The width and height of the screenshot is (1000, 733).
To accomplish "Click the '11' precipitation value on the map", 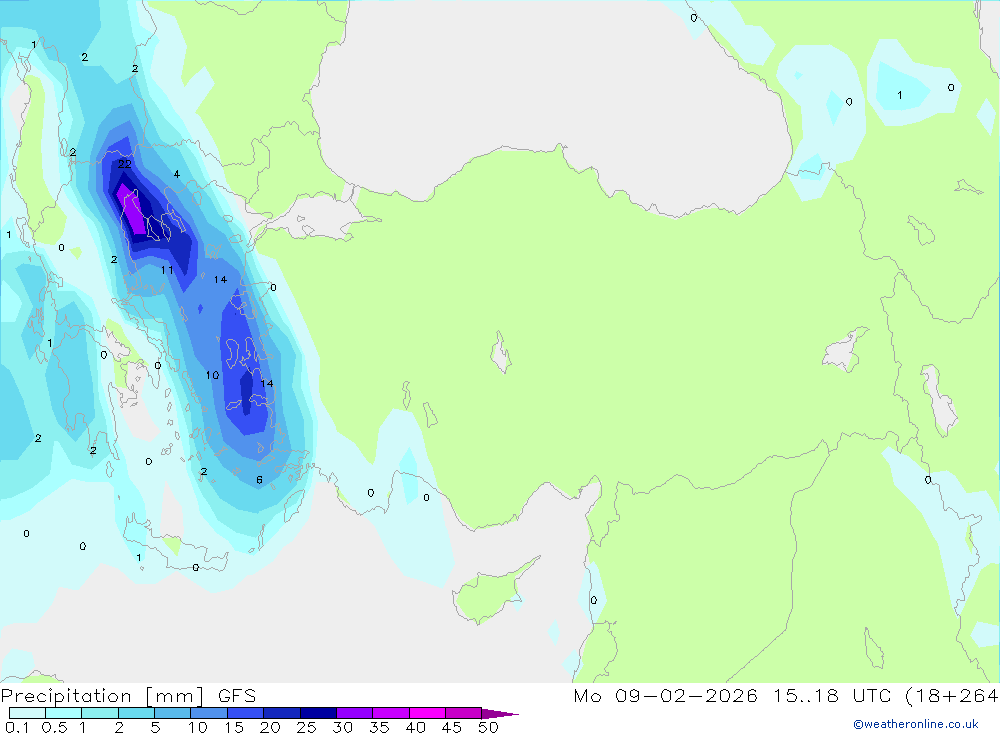I will pos(167,270).
